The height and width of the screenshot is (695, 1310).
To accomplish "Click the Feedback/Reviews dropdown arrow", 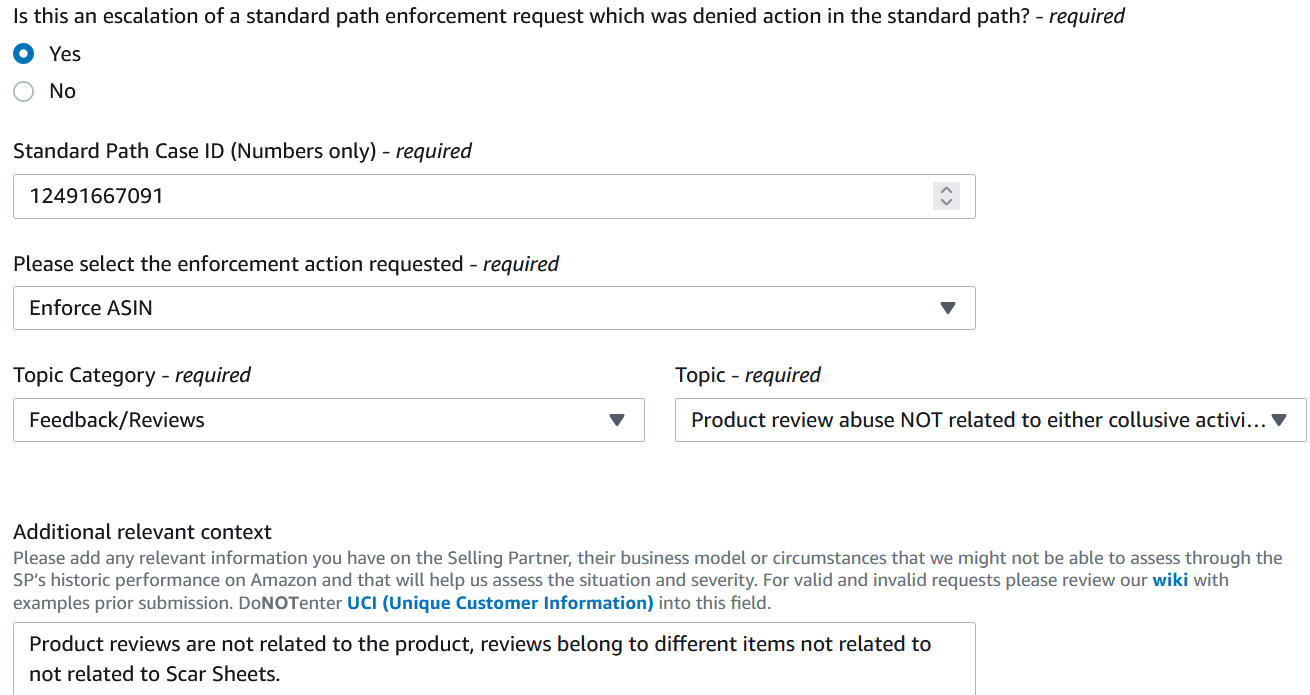I will tap(617, 420).
